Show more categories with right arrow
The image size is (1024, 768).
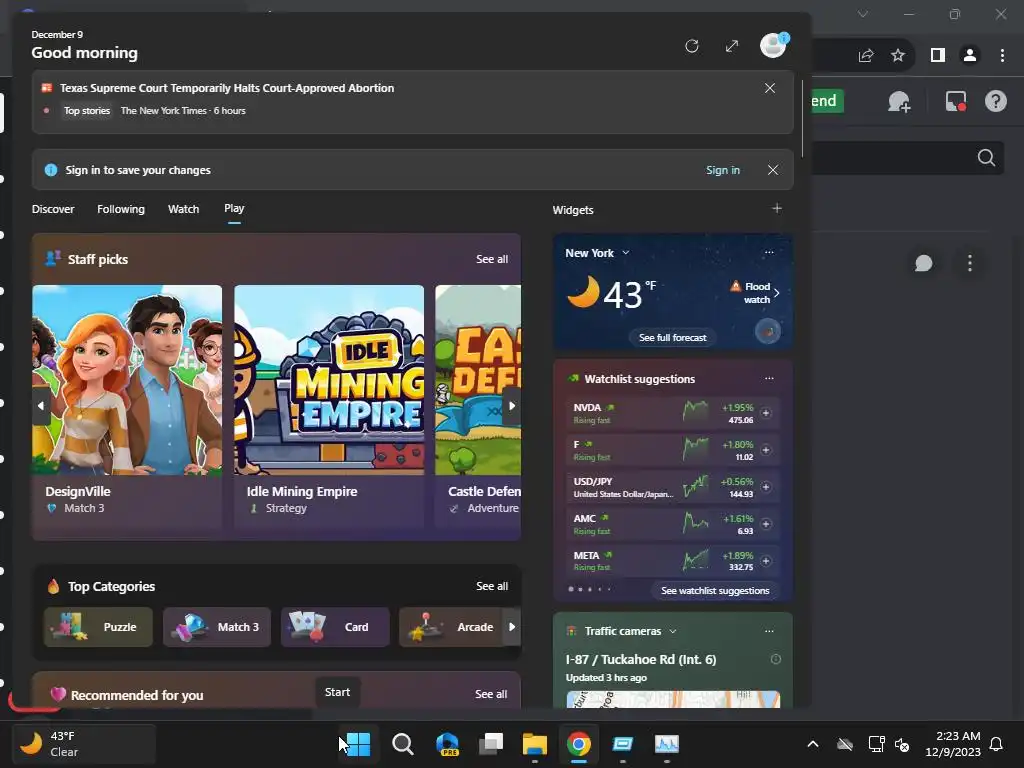click(512, 627)
